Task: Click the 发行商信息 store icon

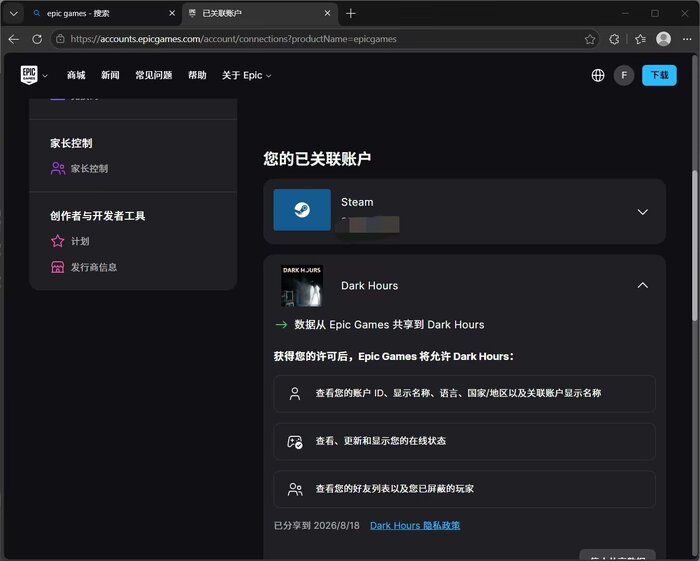Action: tap(58, 267)
